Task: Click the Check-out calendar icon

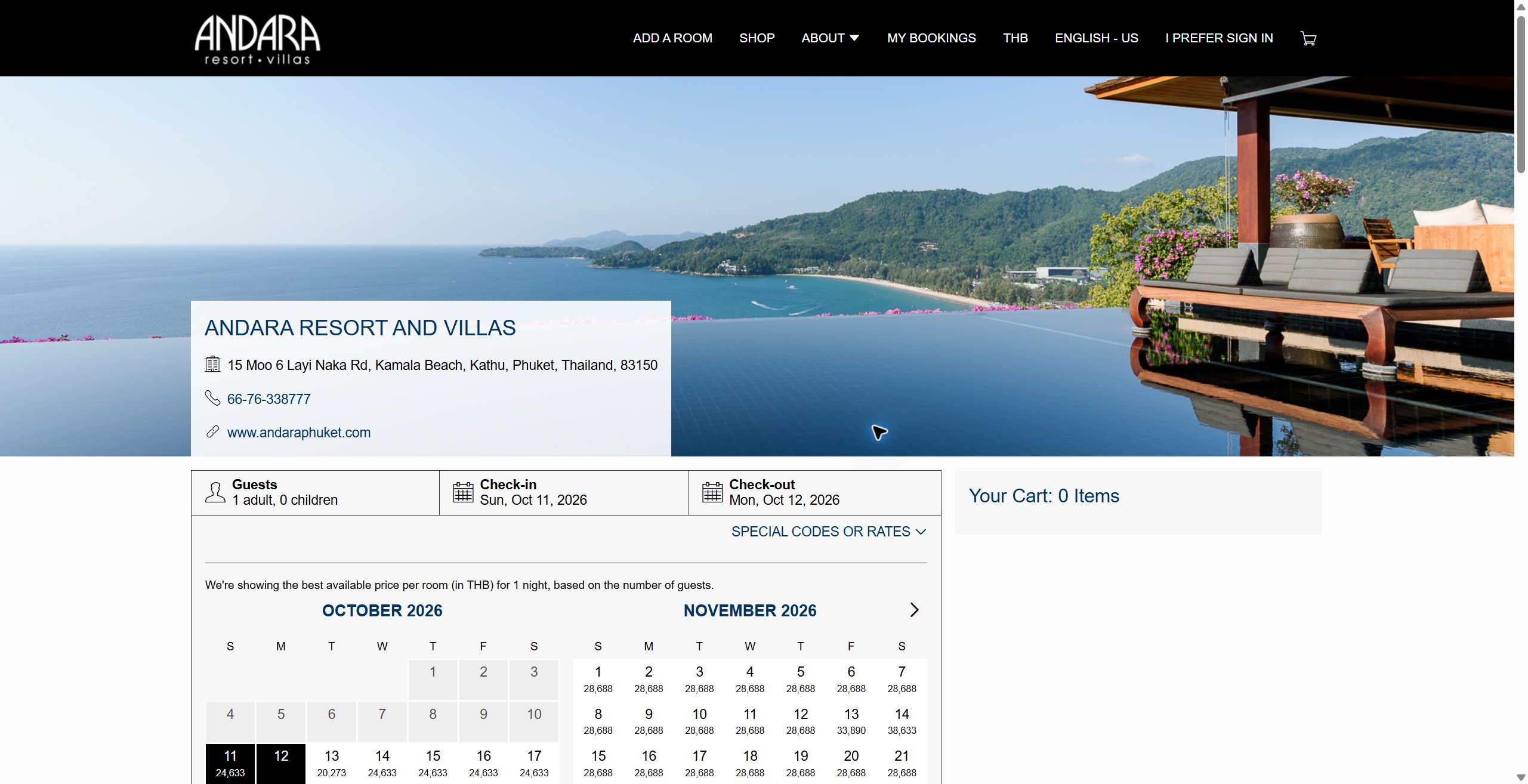Action: pos(712,492)
